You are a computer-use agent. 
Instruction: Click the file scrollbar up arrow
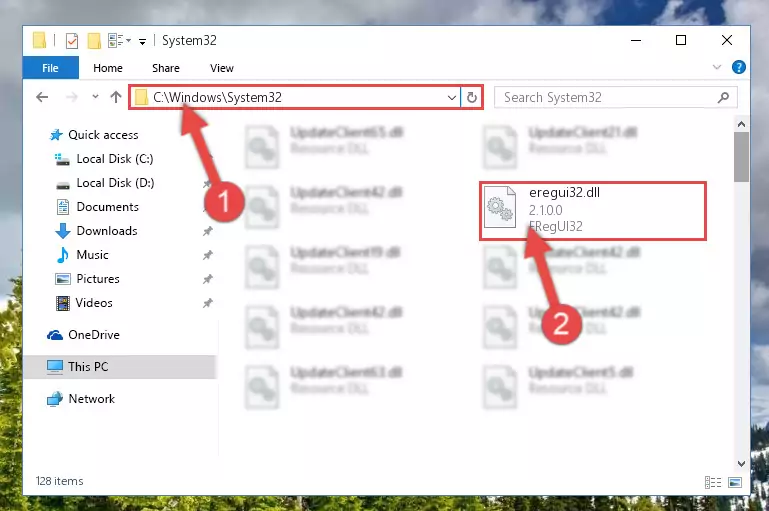741,124
